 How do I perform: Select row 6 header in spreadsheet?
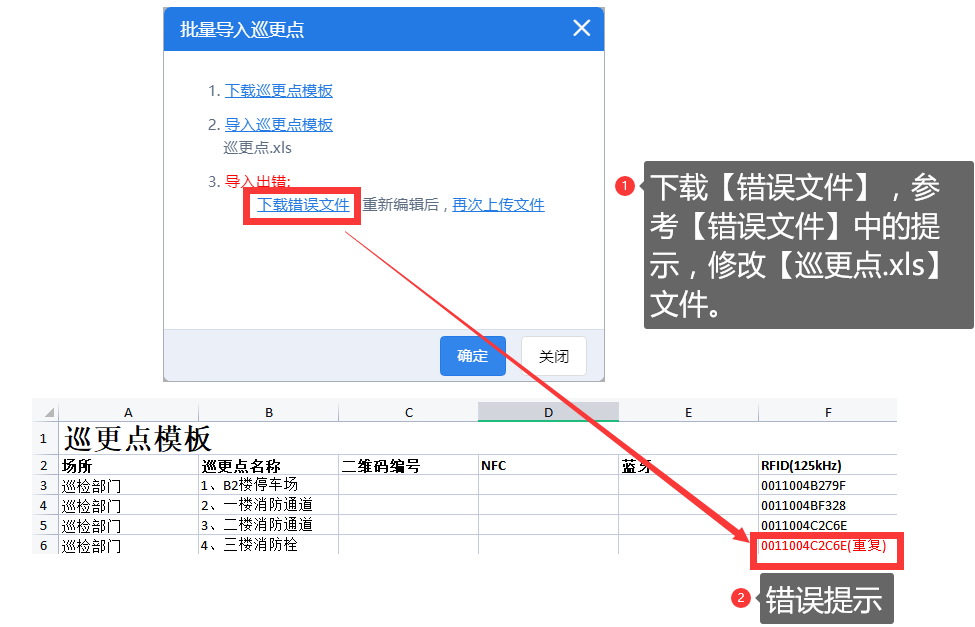(44, 545)
